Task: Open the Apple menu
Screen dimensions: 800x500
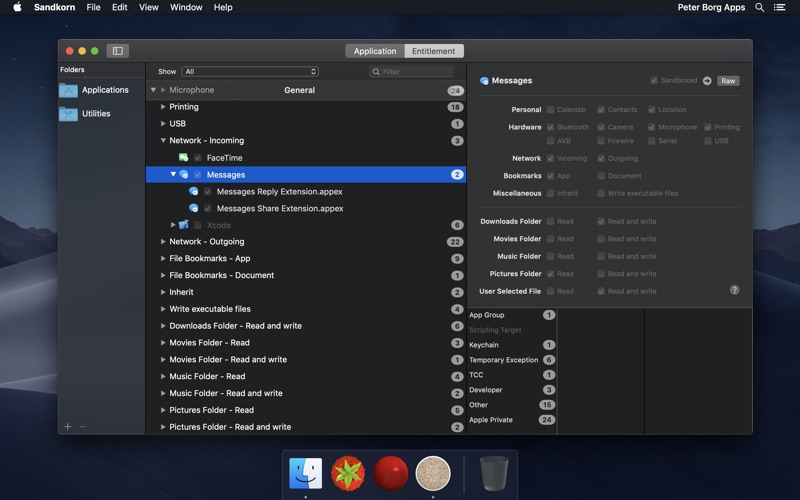Action: pyautogui.click(x=17, y=7)
